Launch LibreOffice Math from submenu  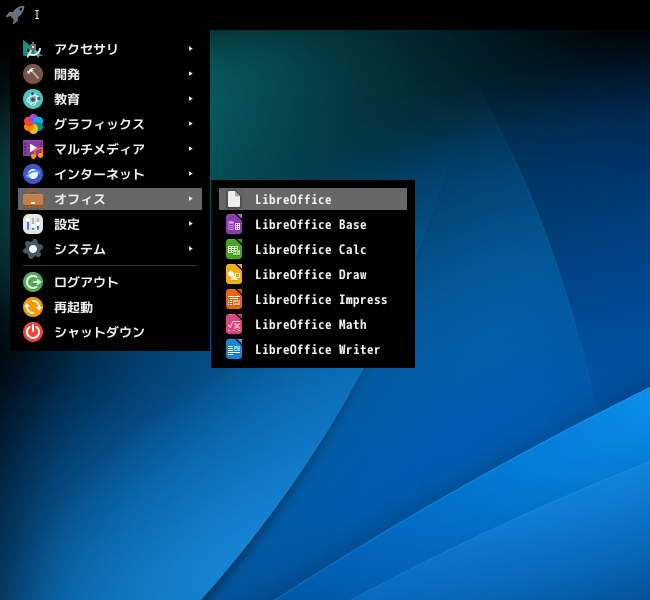click(313, 324)
